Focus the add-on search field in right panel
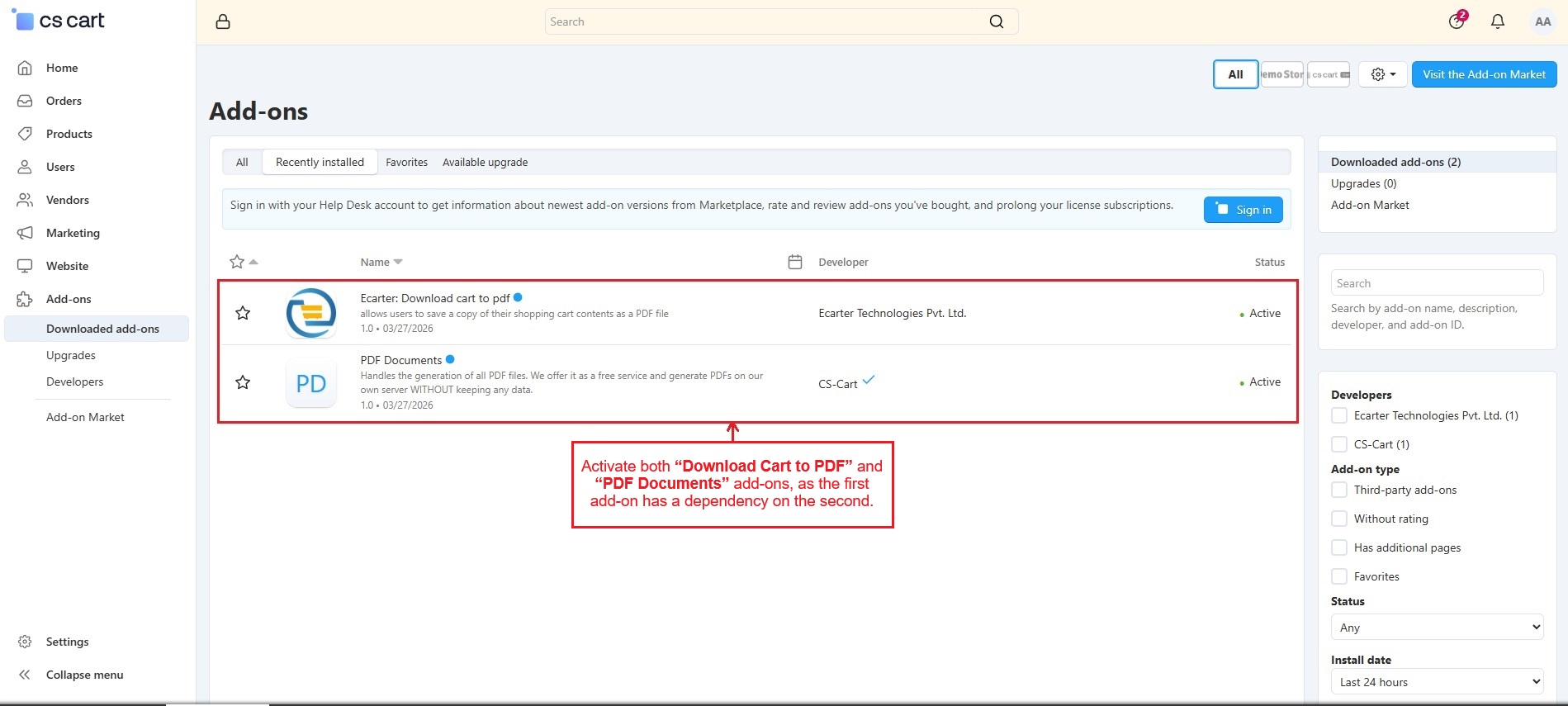 pyautogui.click(x=1437, y=283)
